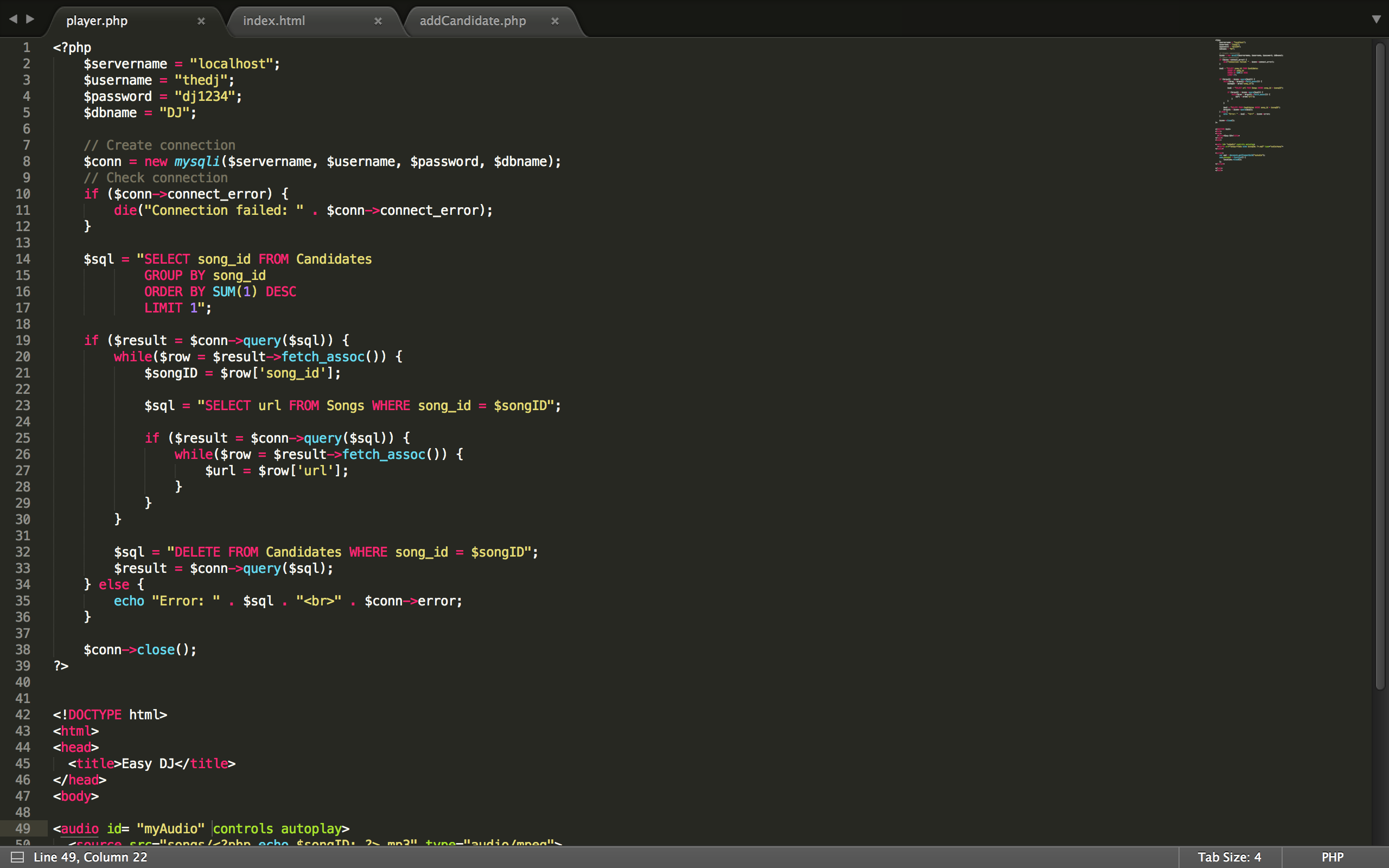Click the close() call on line 38

pyautogui.click(x=163, y=650)
